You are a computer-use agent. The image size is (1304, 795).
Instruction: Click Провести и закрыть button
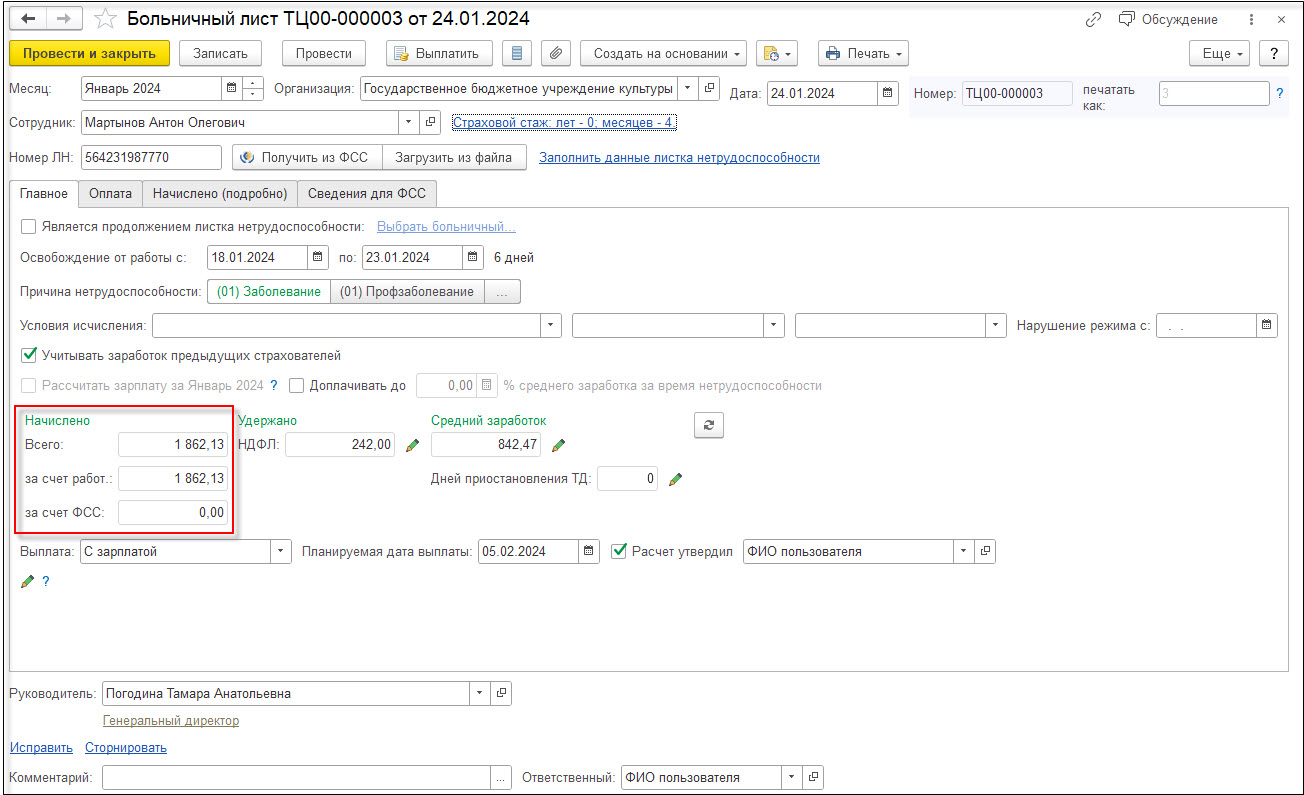[90, 53]
